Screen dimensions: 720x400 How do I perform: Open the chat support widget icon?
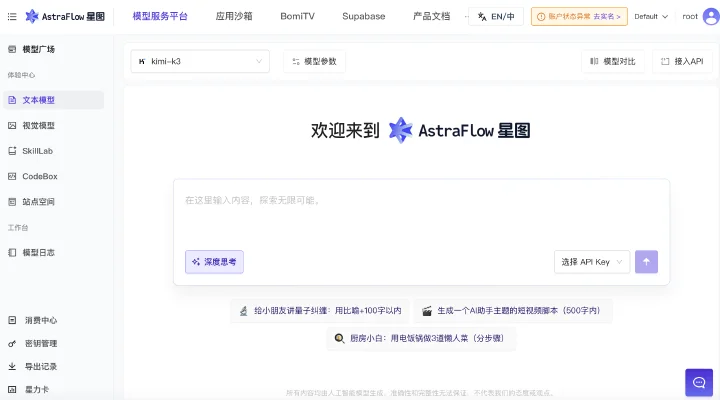click(x=699, y=383)
